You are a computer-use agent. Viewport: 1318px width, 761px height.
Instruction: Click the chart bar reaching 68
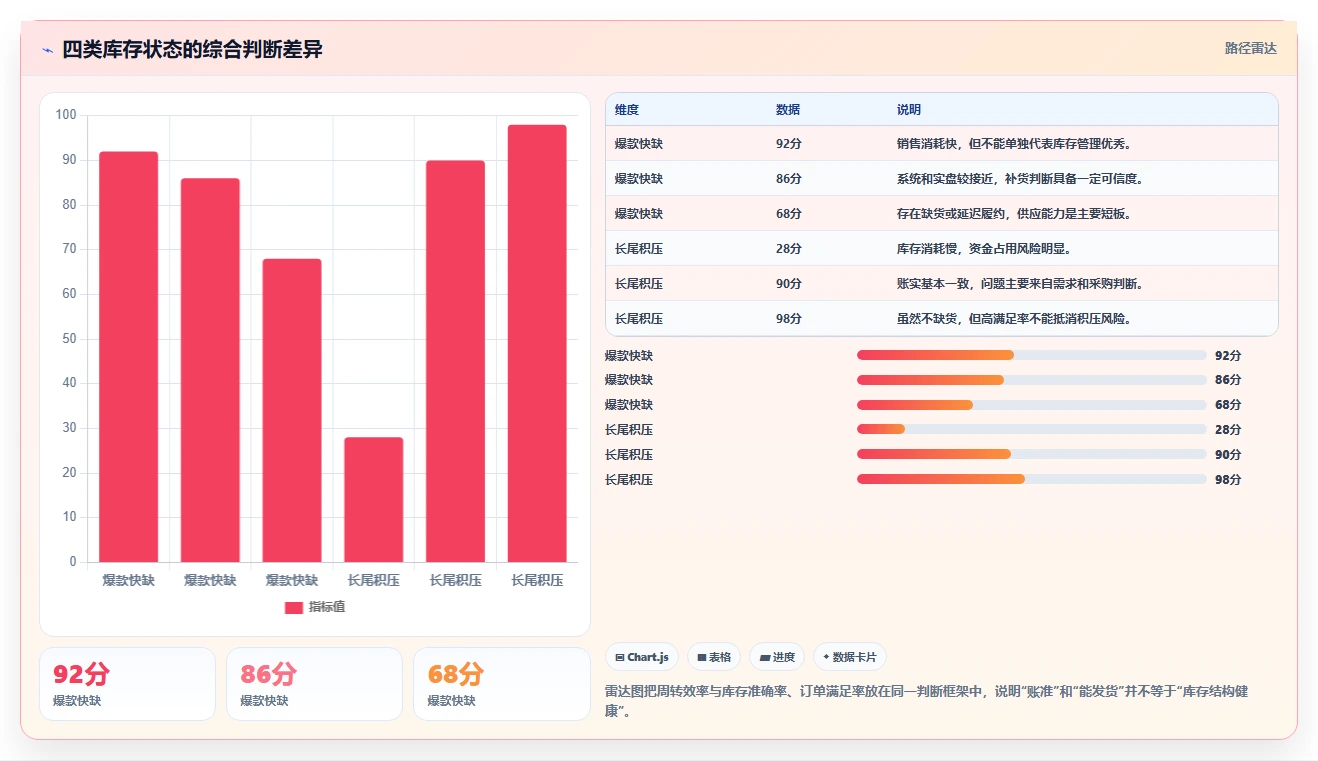(x=292, y=410)
